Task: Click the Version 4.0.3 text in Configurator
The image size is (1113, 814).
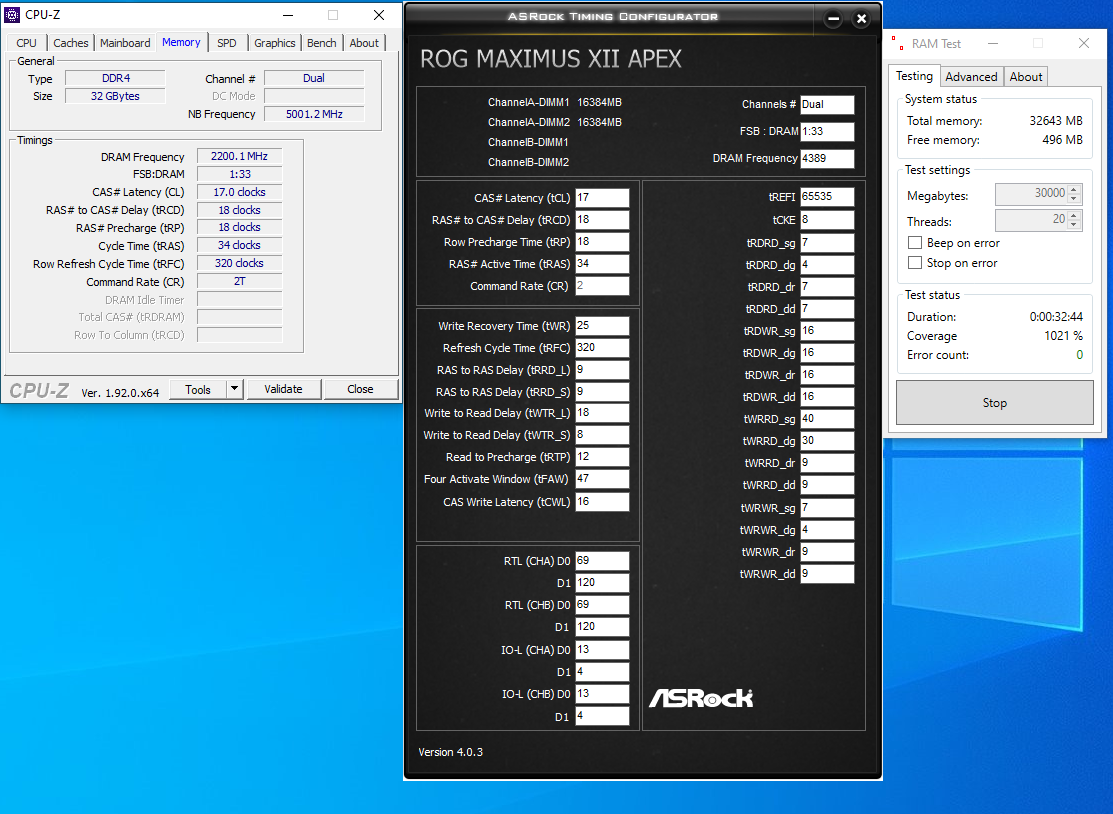Action: [x=451, y=752]
